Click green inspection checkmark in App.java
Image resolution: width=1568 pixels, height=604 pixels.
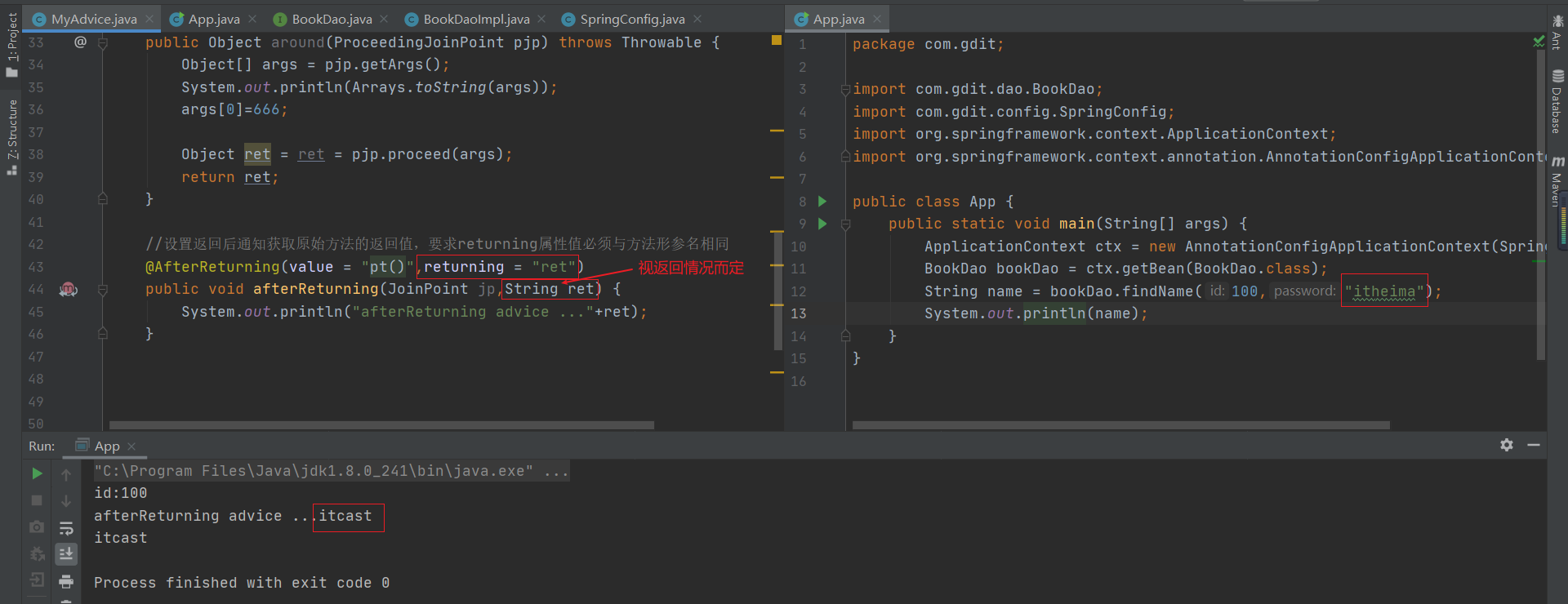pos(1539,41)
